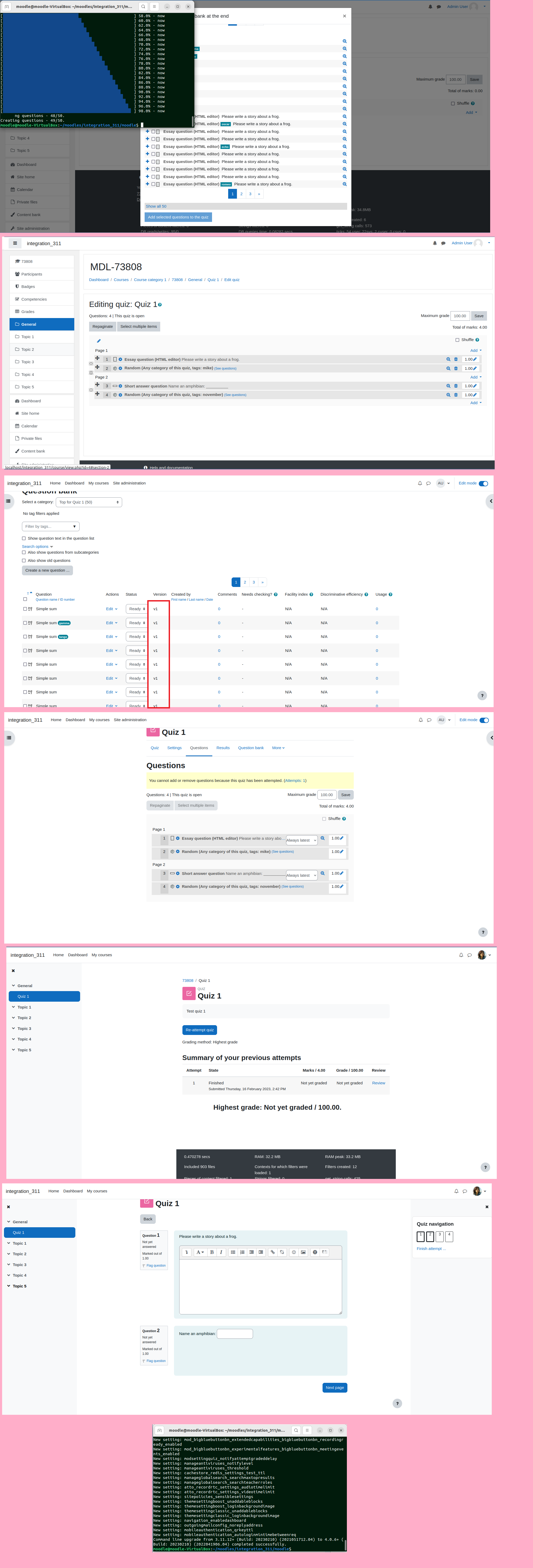
Task: Insert unordered list in the essay editor
Action: click(x=233, y=1252)
